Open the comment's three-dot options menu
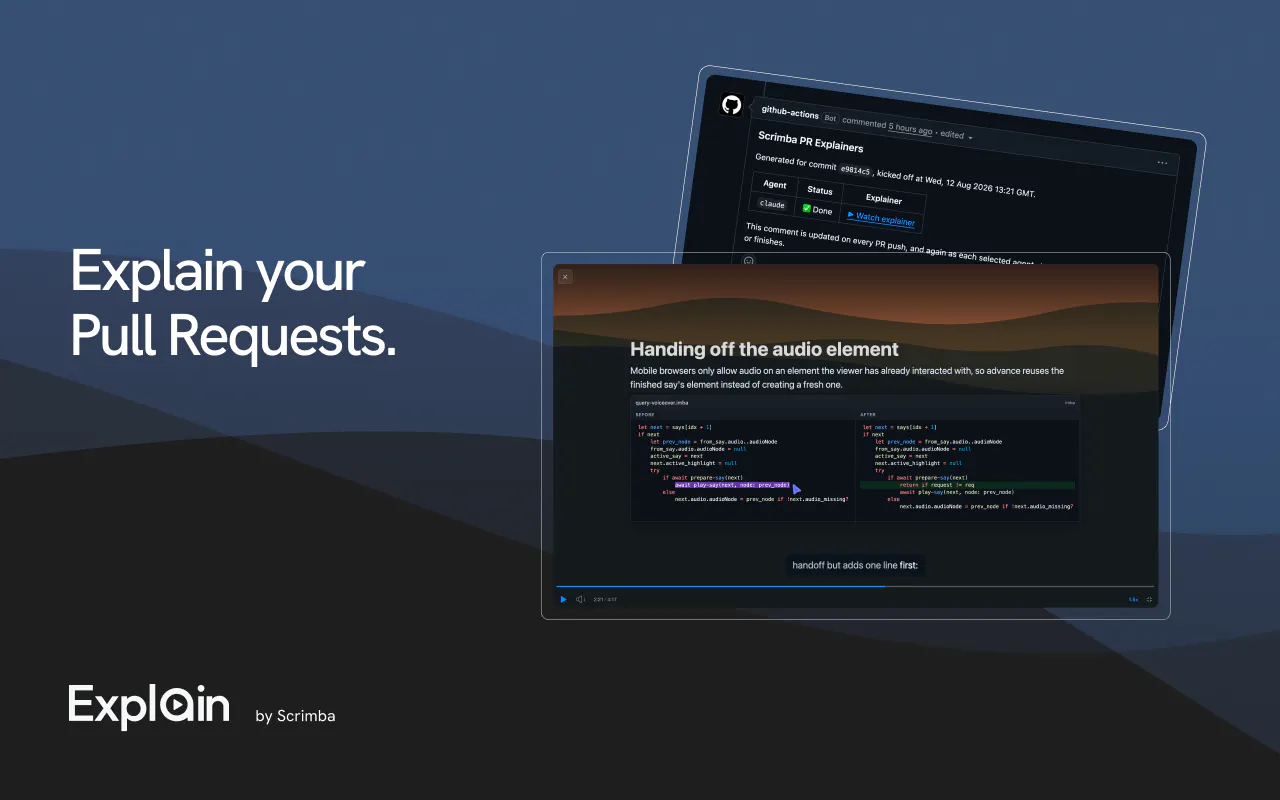 point(1162,162)
